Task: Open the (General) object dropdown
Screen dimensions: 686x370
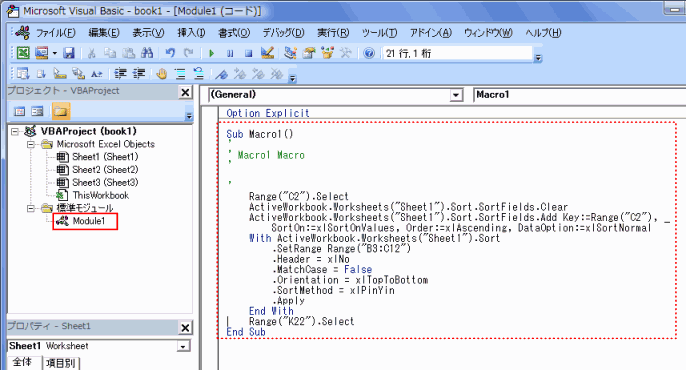Action: point(456,95)
